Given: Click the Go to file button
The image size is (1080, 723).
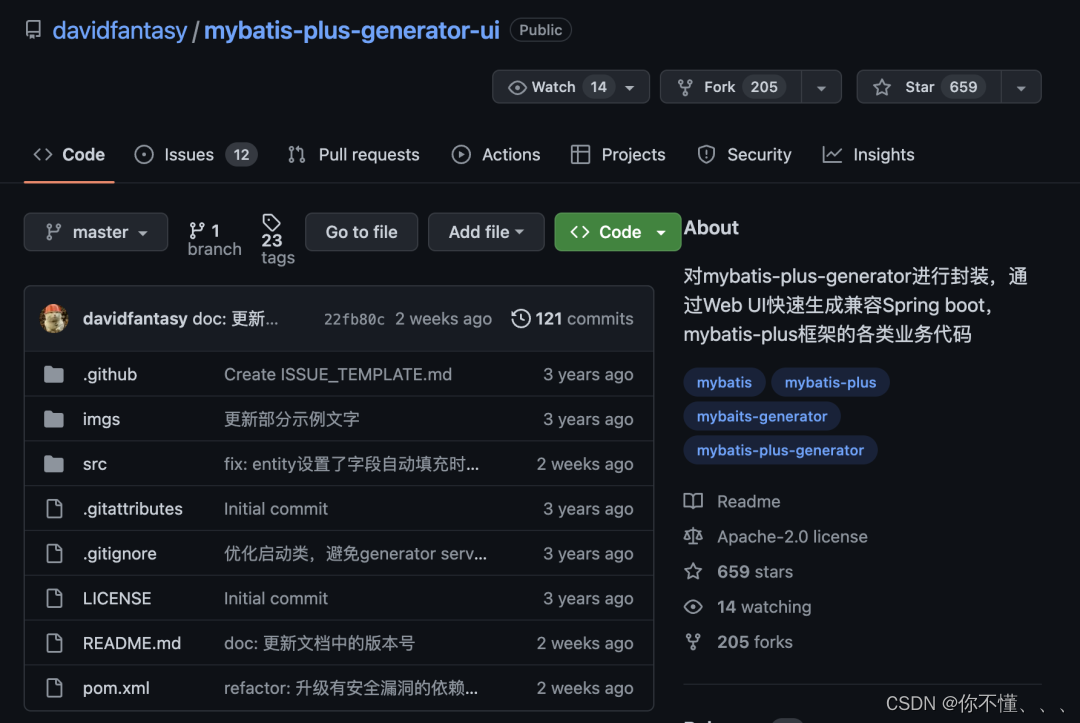Looking at the screenshot, I should click(361, 232).
